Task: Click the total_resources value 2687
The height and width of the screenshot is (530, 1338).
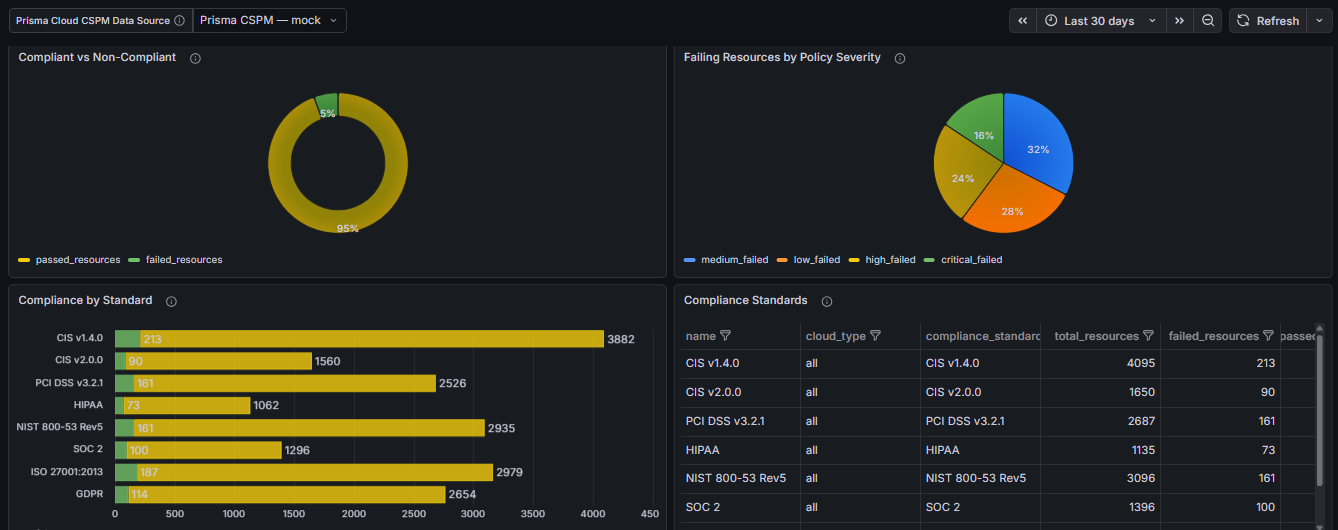Action: point(1139,421)
